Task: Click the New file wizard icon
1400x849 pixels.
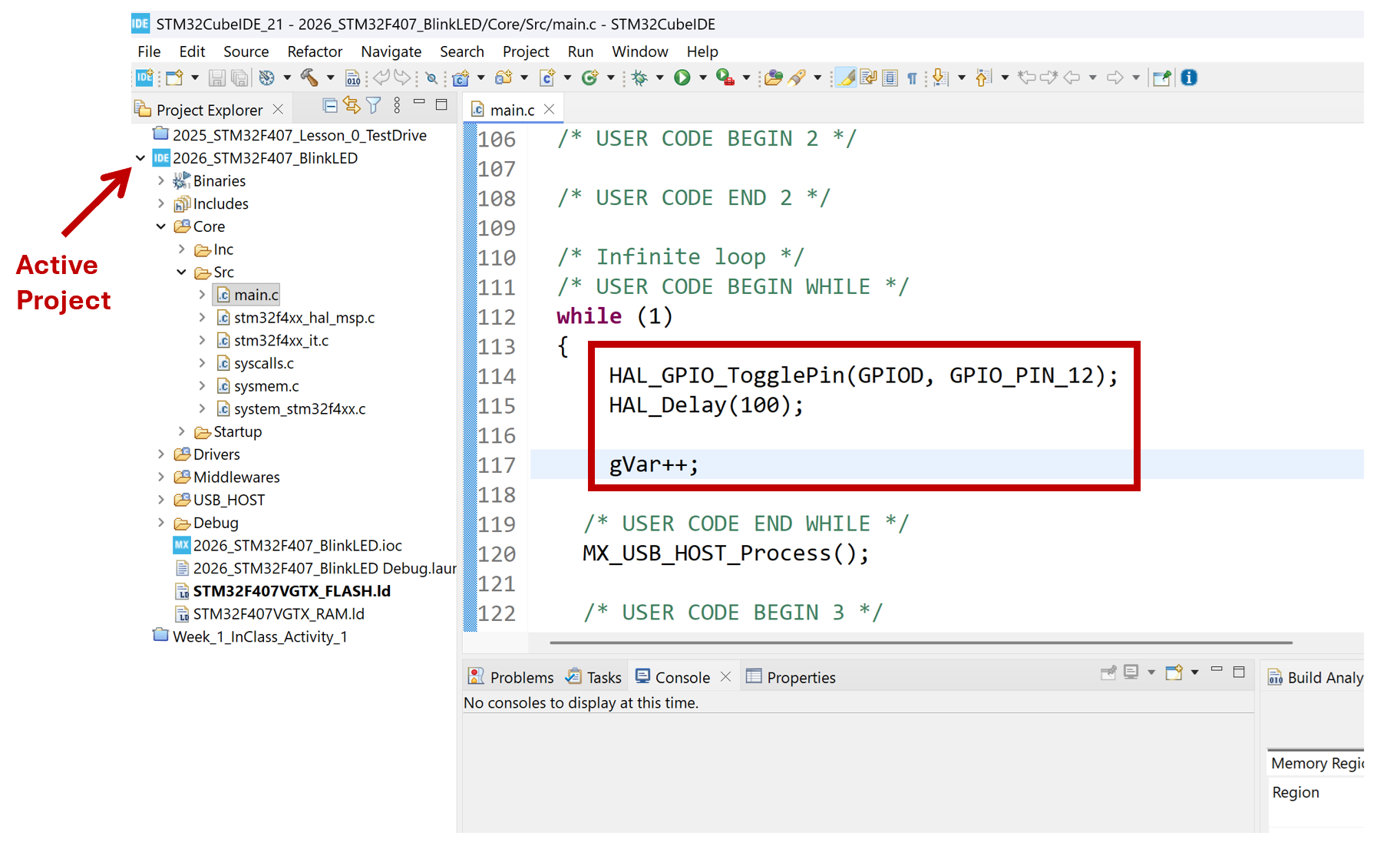Action: 174,78
